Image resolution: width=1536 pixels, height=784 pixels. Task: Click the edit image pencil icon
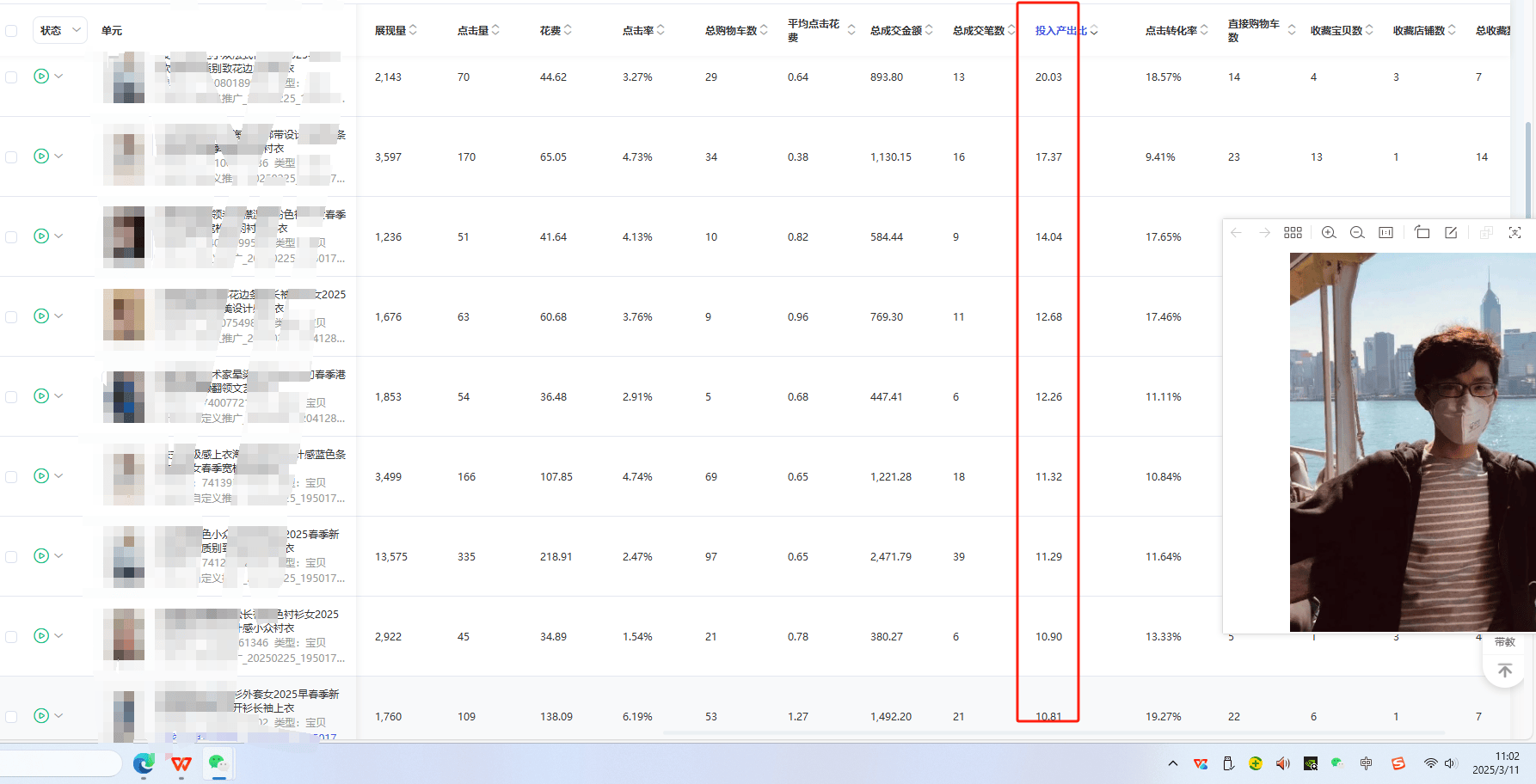click(x=1451, y=233)
